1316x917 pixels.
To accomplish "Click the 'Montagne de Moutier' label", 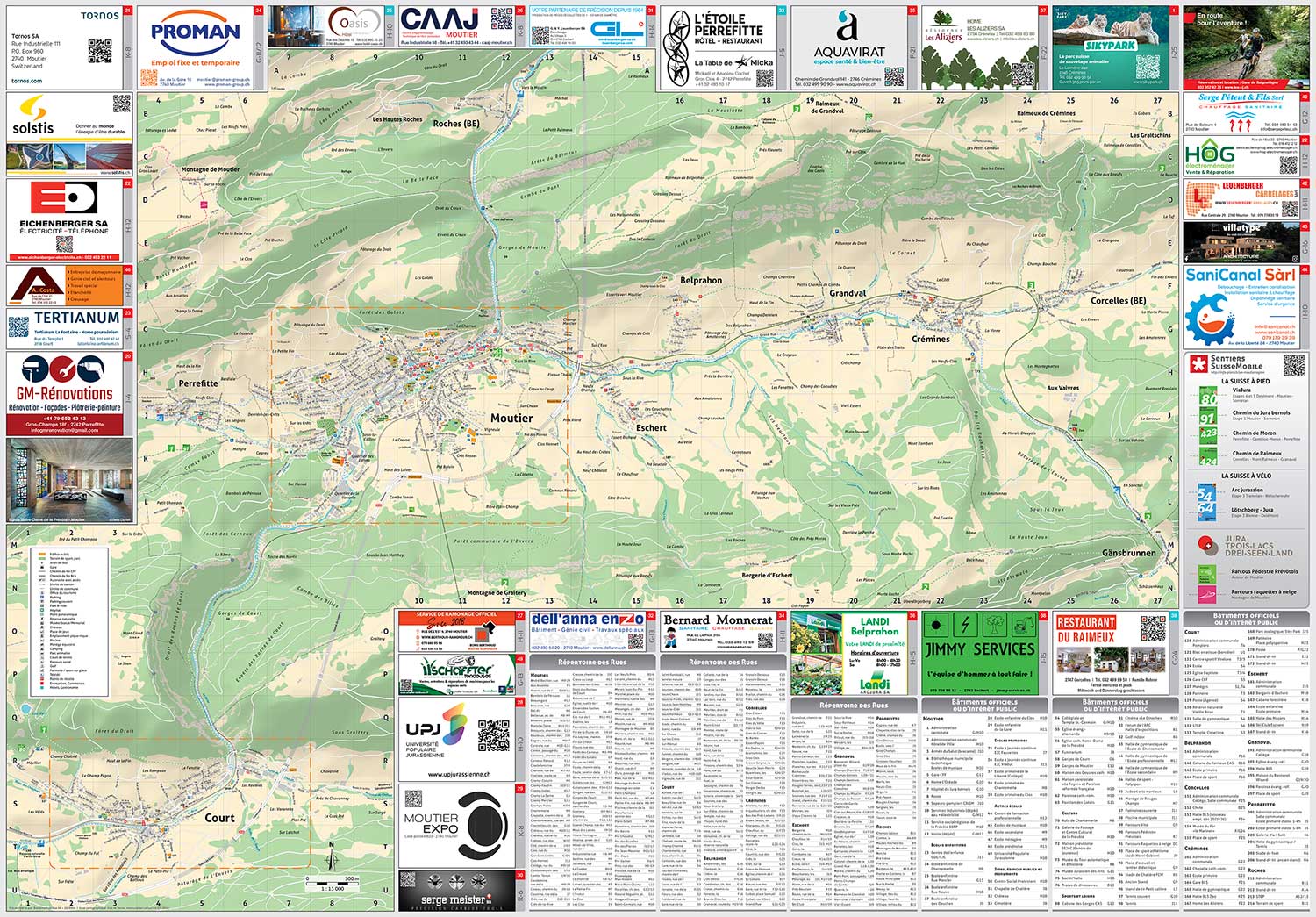I will point(210,169).
